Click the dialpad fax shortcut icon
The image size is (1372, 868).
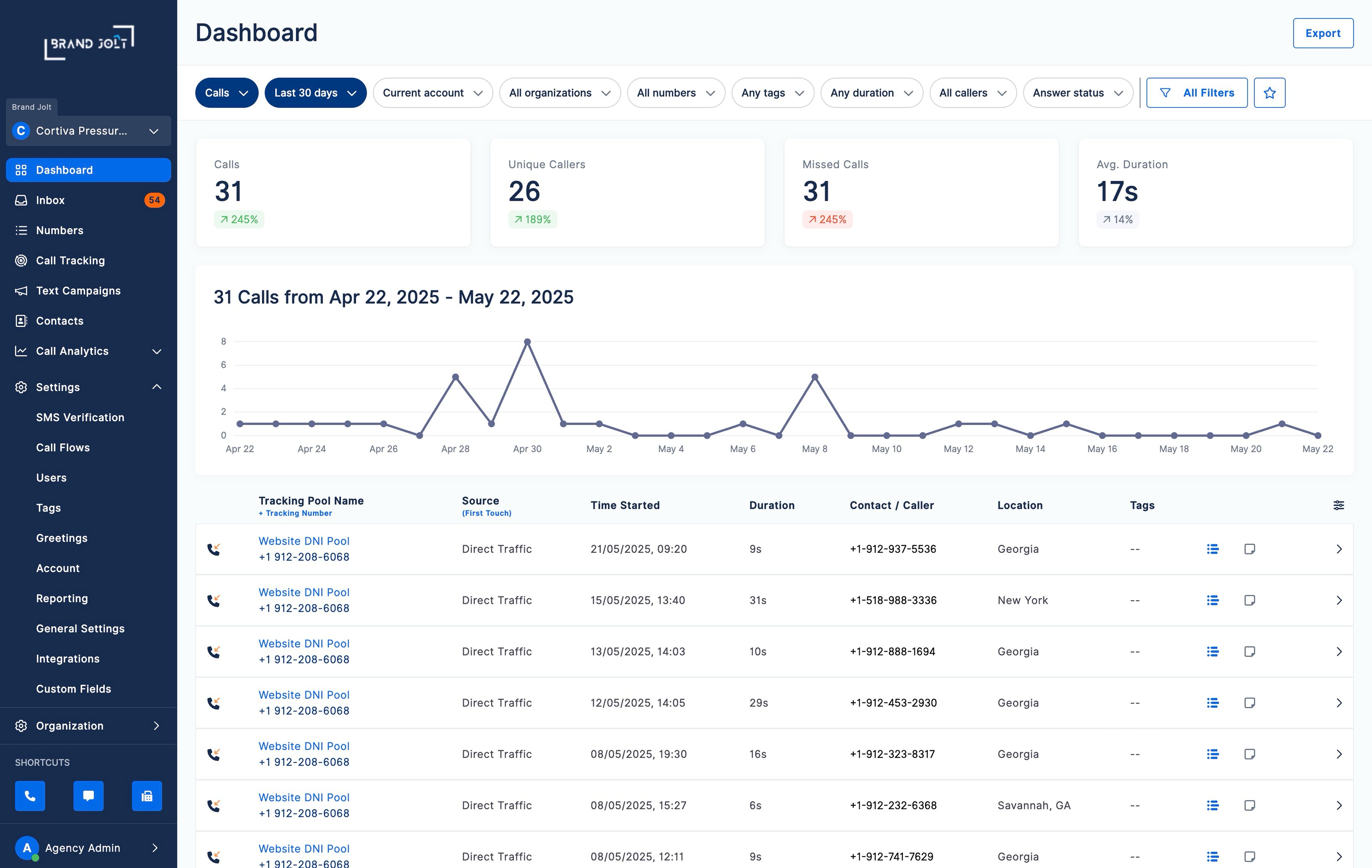pos(147,796)
